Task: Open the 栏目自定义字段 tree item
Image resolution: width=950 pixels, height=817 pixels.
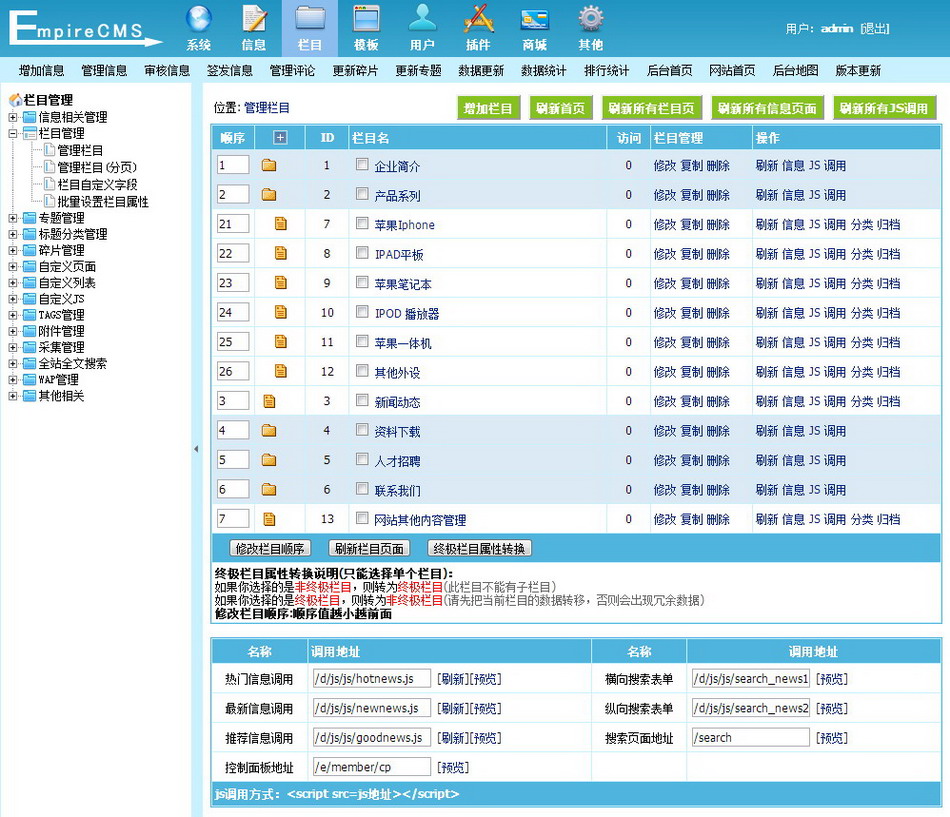Action: [x=97, y=184]
